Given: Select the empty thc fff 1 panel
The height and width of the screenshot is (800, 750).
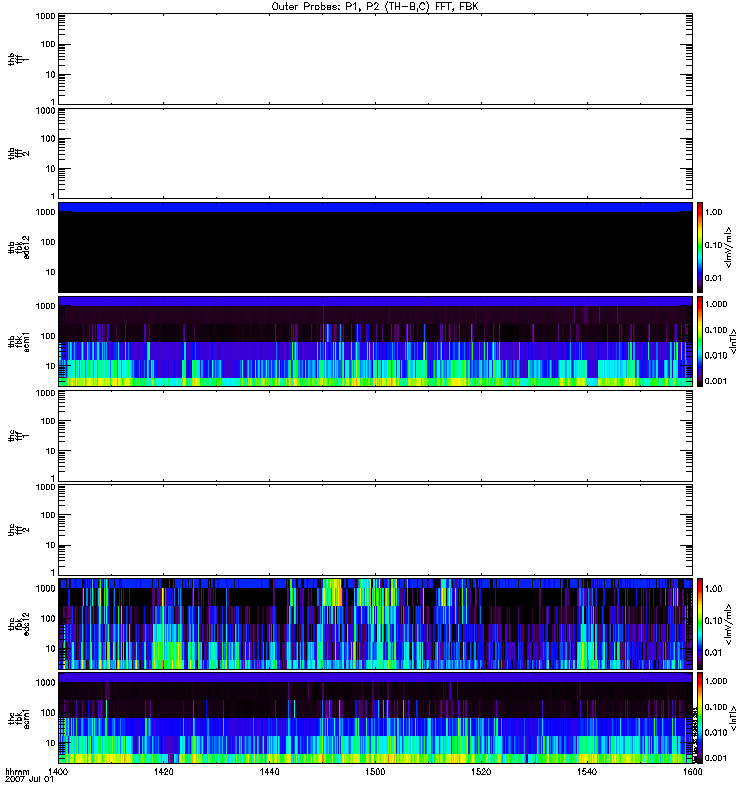Looking at the screenshot, I should (x=375, y=436).
